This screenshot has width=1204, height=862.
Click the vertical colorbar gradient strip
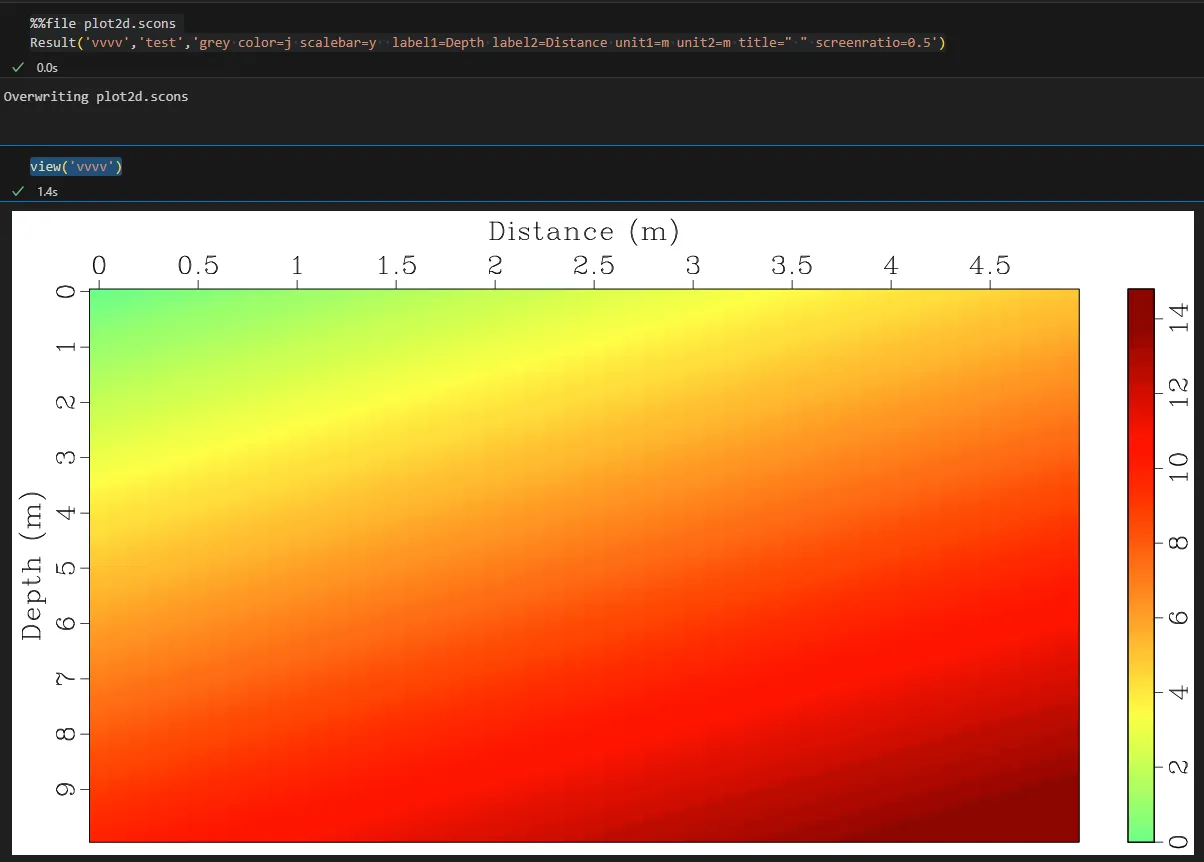(1141, 565)
